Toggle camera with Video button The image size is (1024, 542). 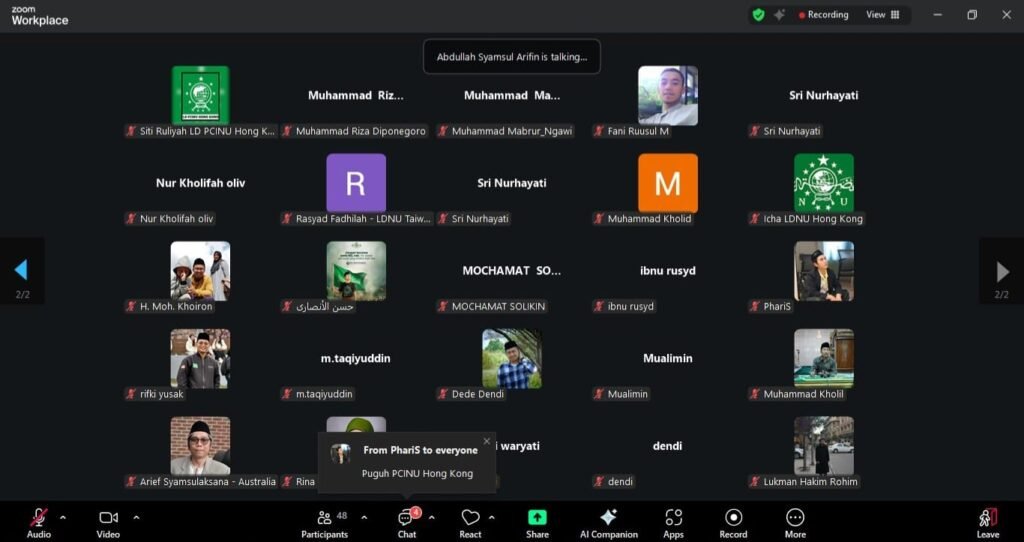coord(108,518)
